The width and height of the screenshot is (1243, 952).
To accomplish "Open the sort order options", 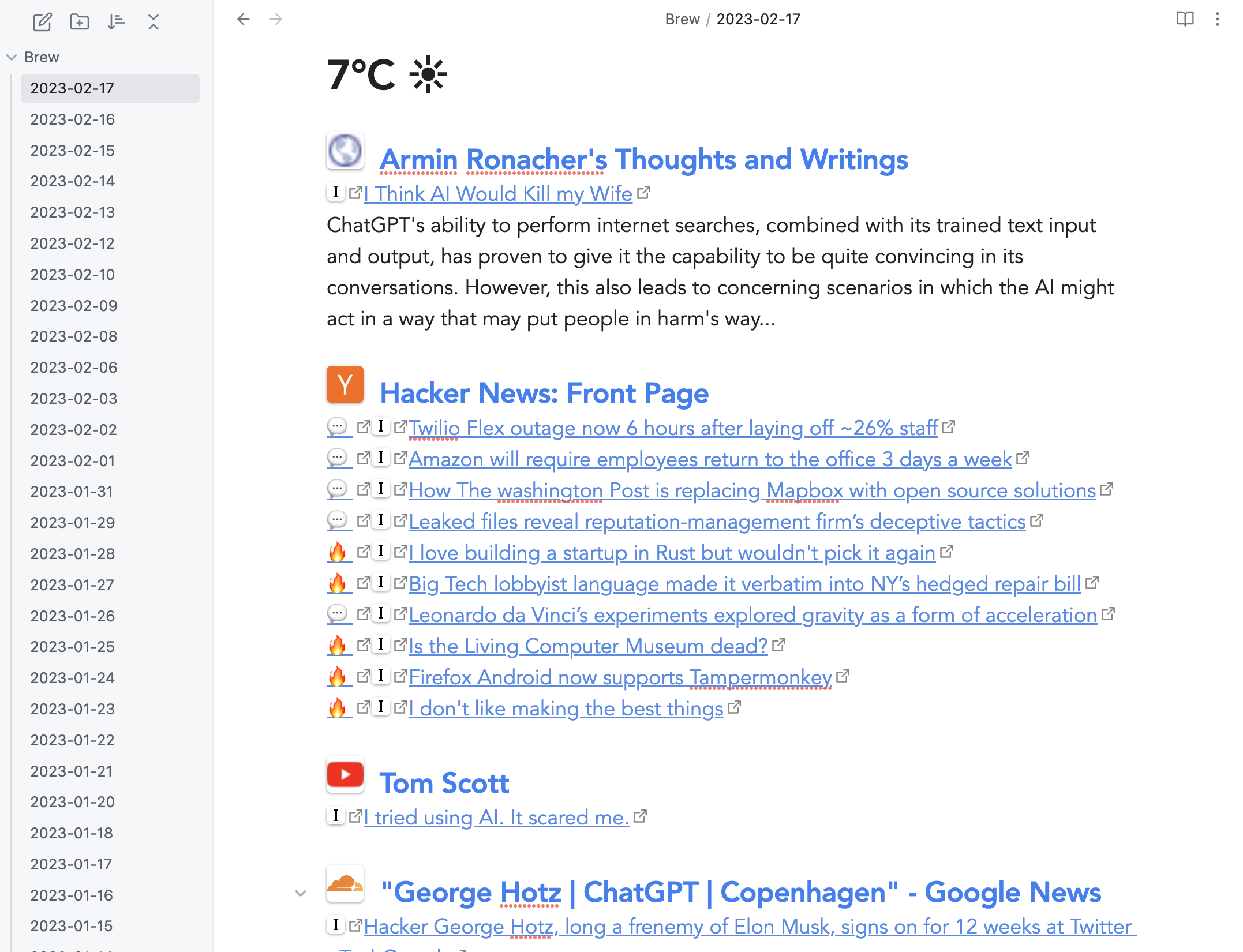I will [x=116, y=22].
